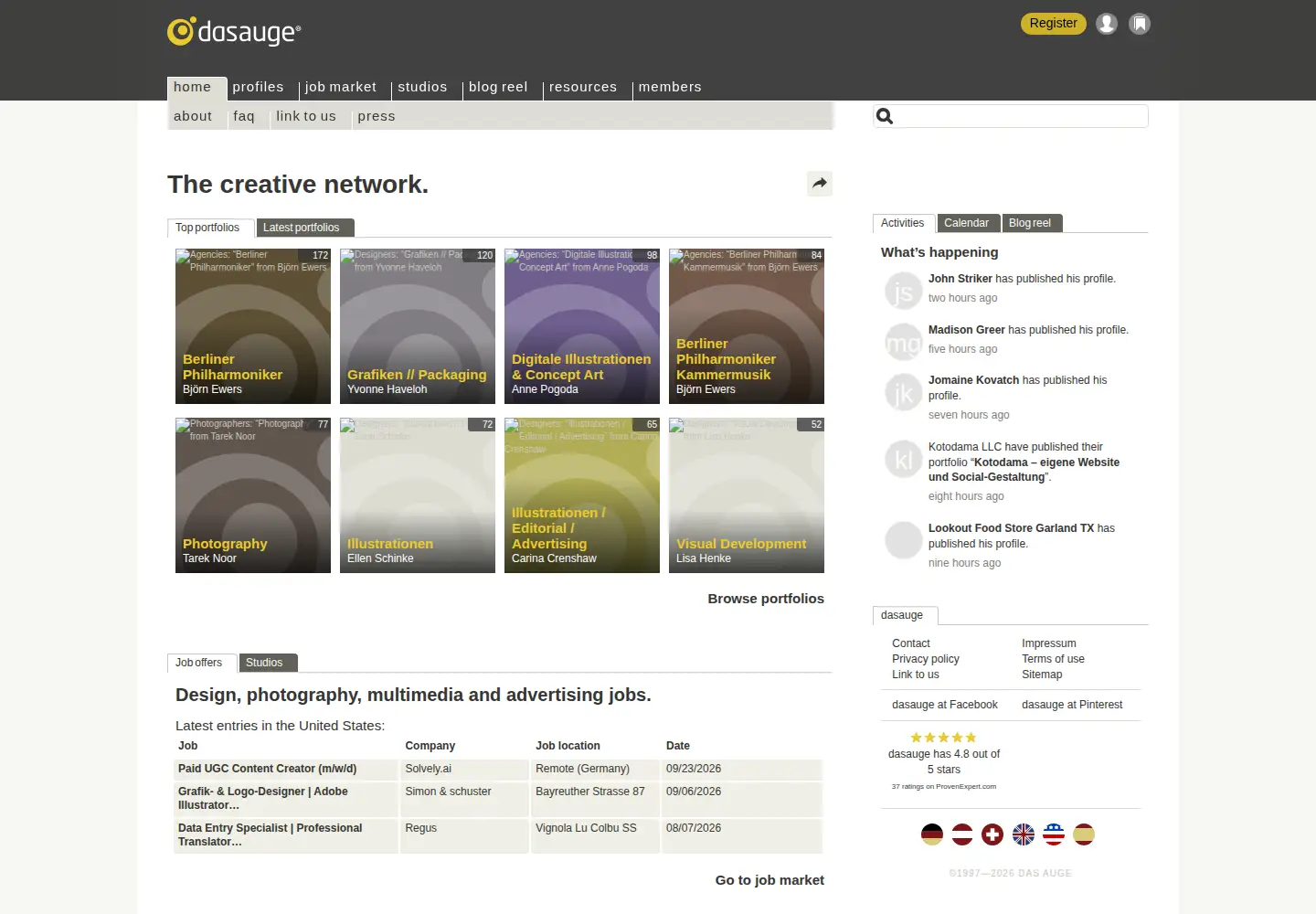Image resolution: width=1316 pixels, height=914 pixels.
Task: Click the five-star rating icons
Action: click(944, 738)
